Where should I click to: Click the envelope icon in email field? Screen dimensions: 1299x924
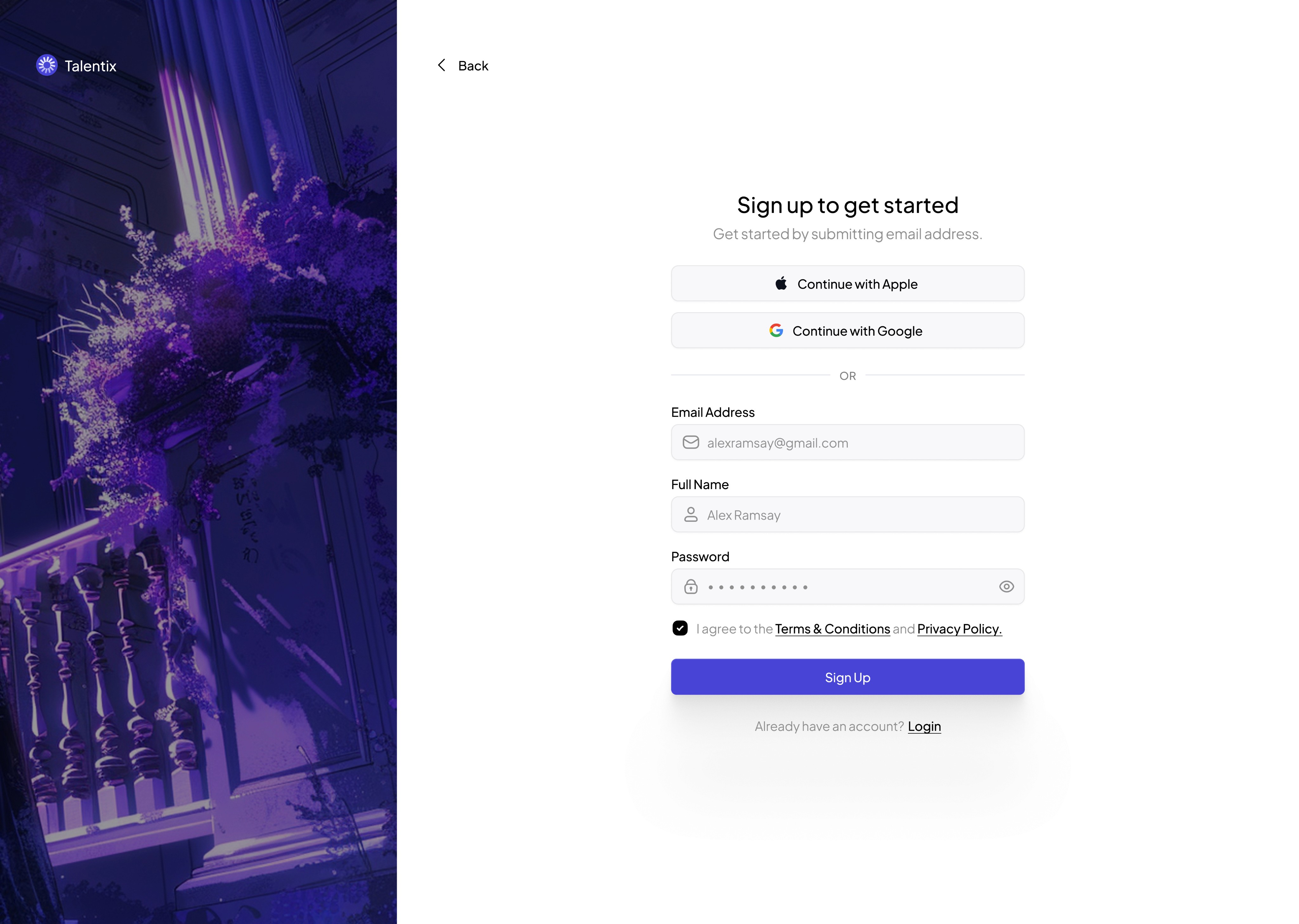coord(690,443)
